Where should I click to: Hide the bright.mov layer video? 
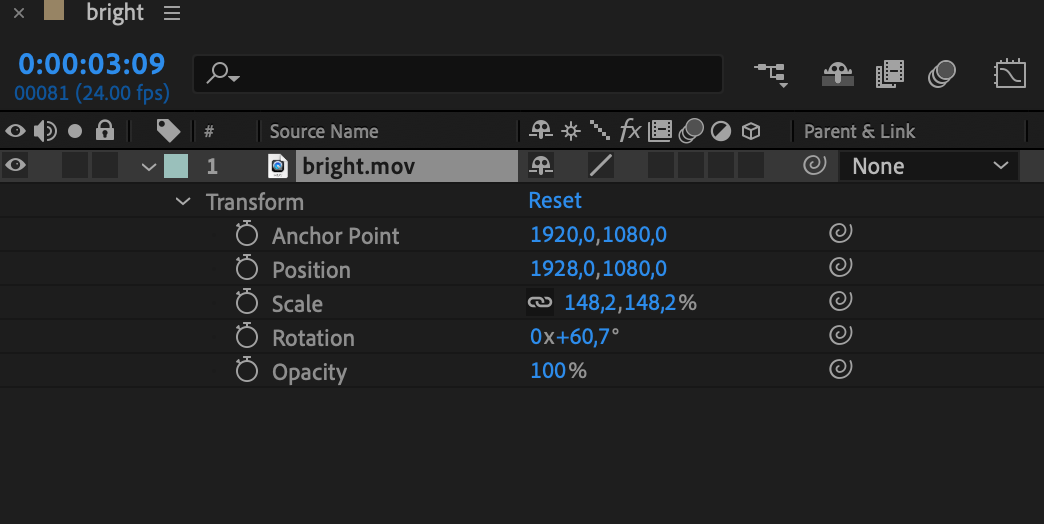pyautogui.click(x=15, y=166)
